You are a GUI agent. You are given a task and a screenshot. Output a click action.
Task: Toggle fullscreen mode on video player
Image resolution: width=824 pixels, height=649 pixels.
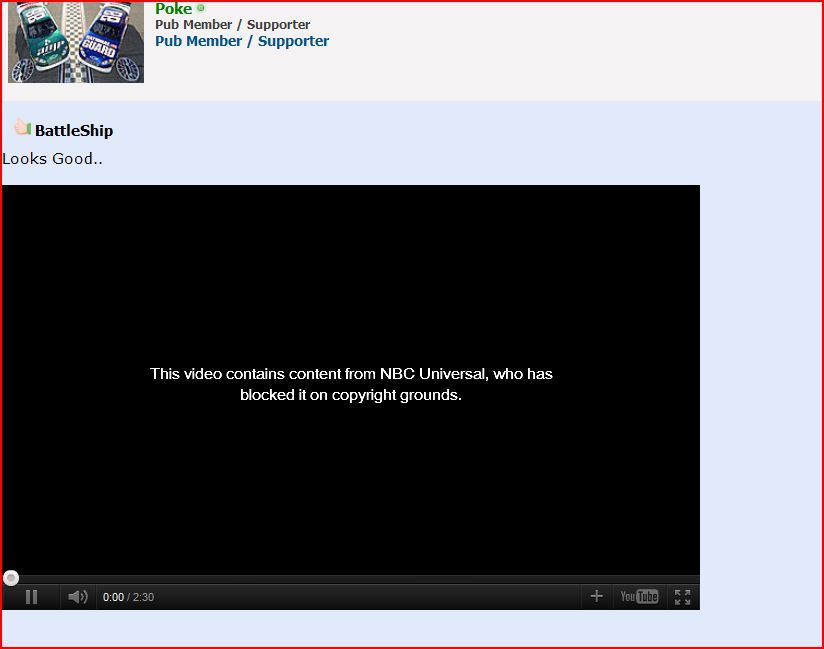(682, 597)
